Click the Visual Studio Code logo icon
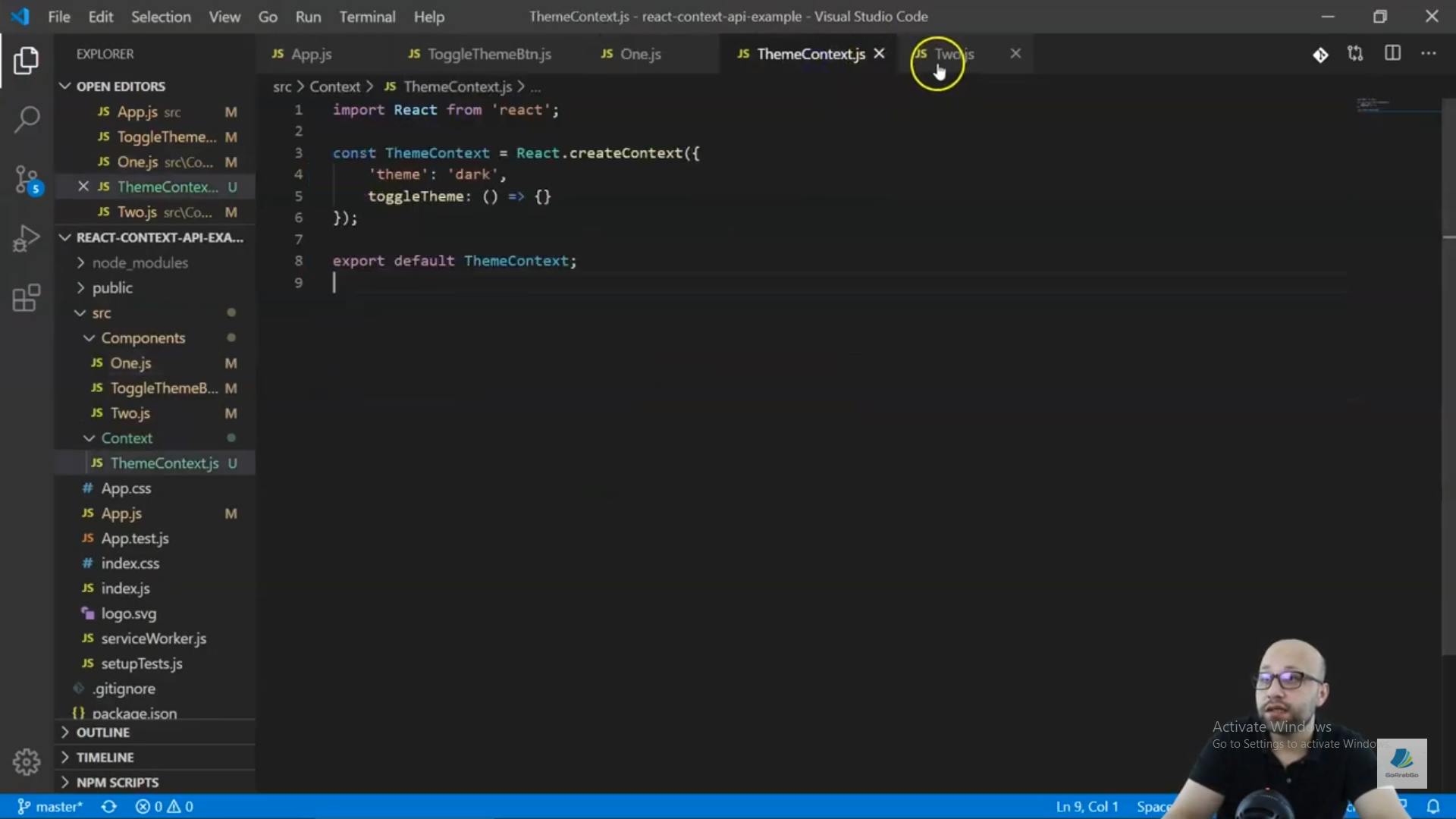 point(20,16)
